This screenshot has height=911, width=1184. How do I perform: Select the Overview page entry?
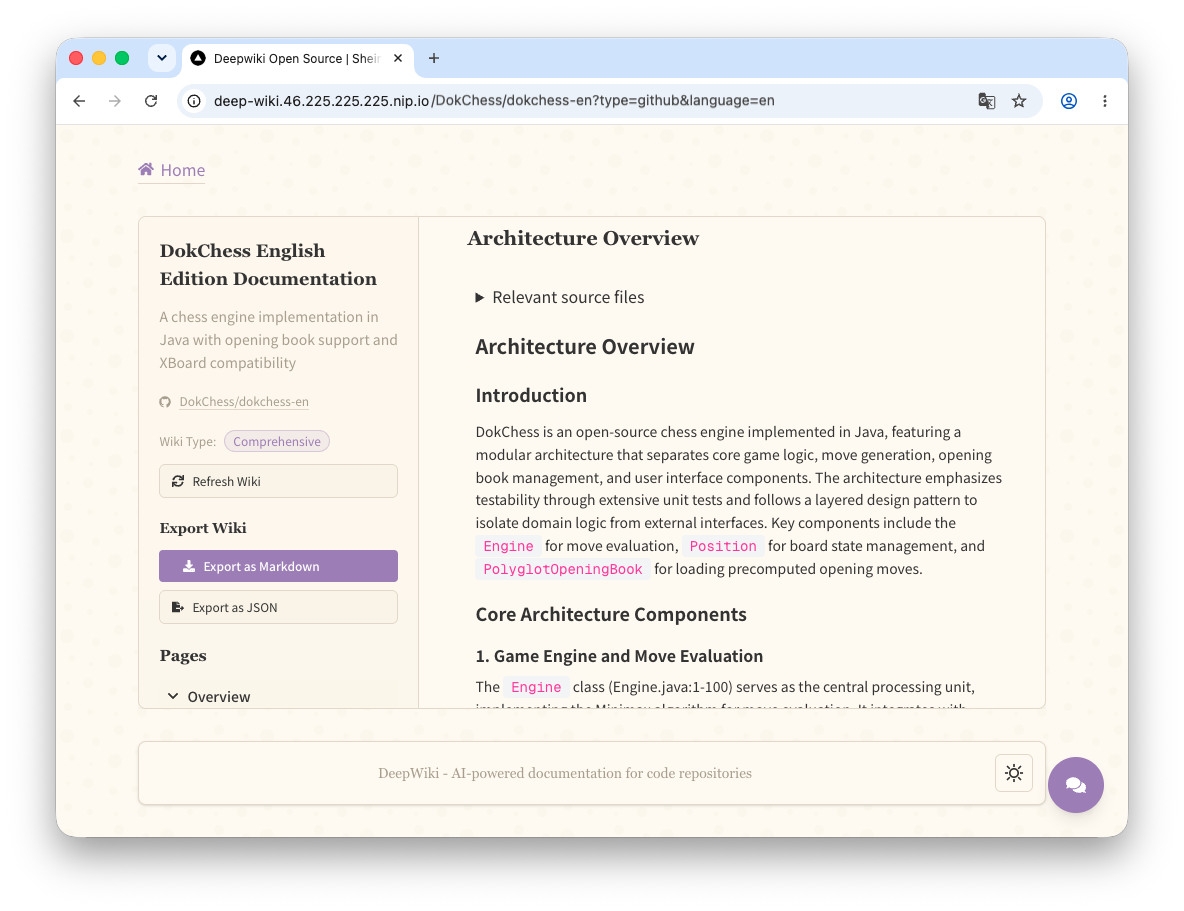tap(218, 696)
